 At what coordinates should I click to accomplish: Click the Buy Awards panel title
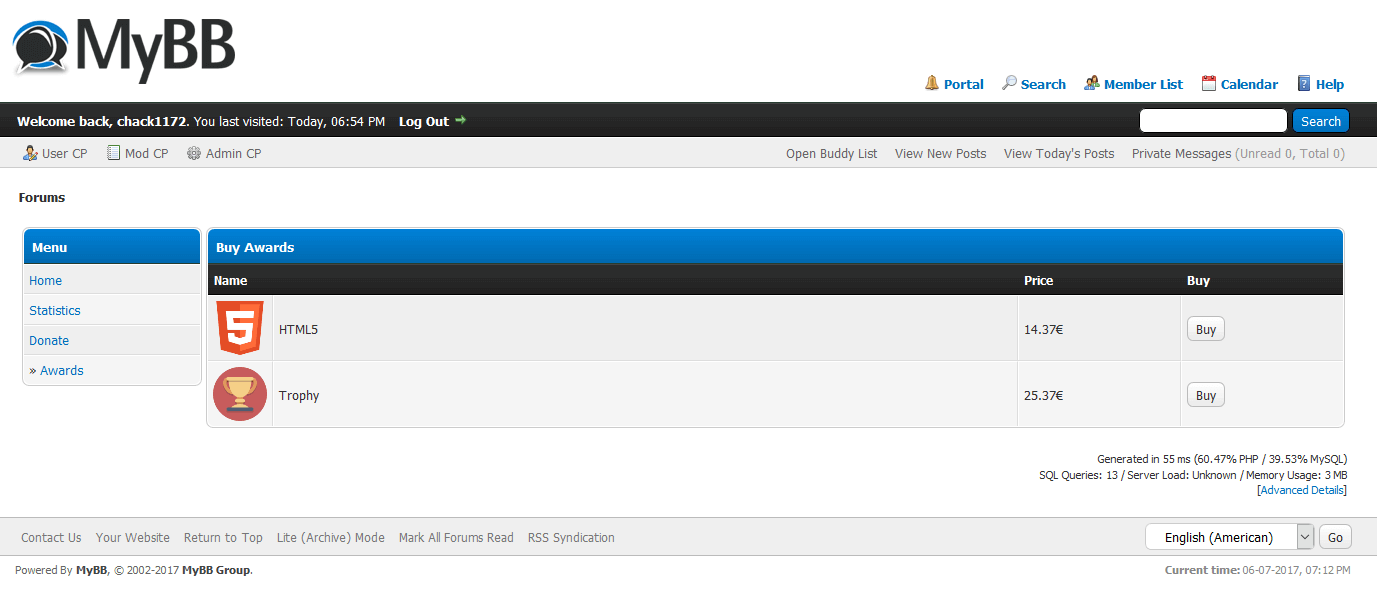(255, 247)
